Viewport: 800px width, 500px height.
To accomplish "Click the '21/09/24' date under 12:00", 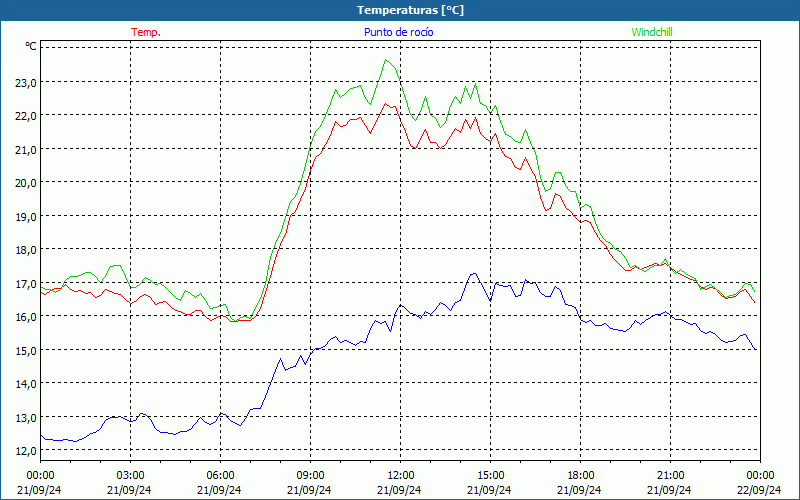I will pos(399,490).
